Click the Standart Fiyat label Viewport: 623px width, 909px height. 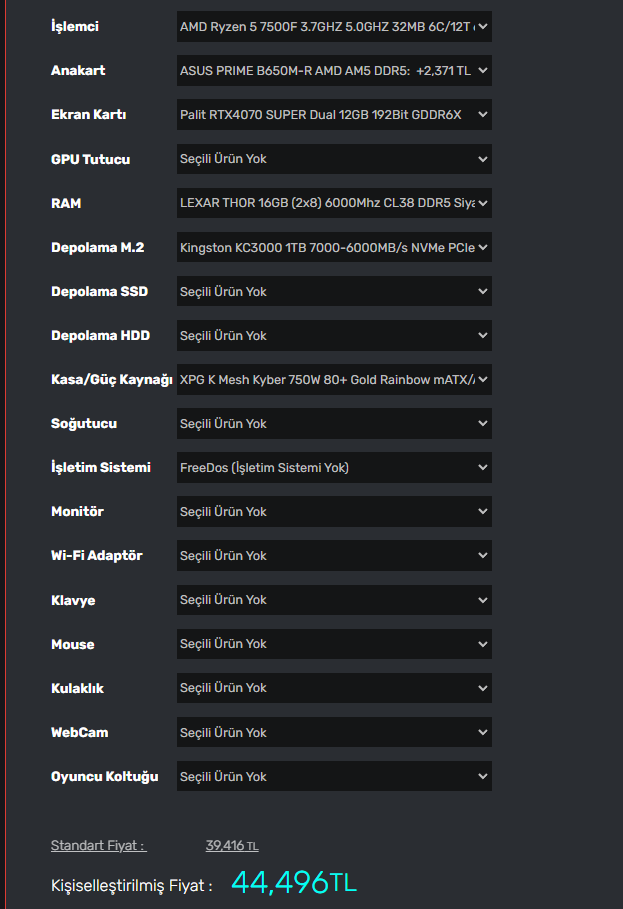[99, 846]
